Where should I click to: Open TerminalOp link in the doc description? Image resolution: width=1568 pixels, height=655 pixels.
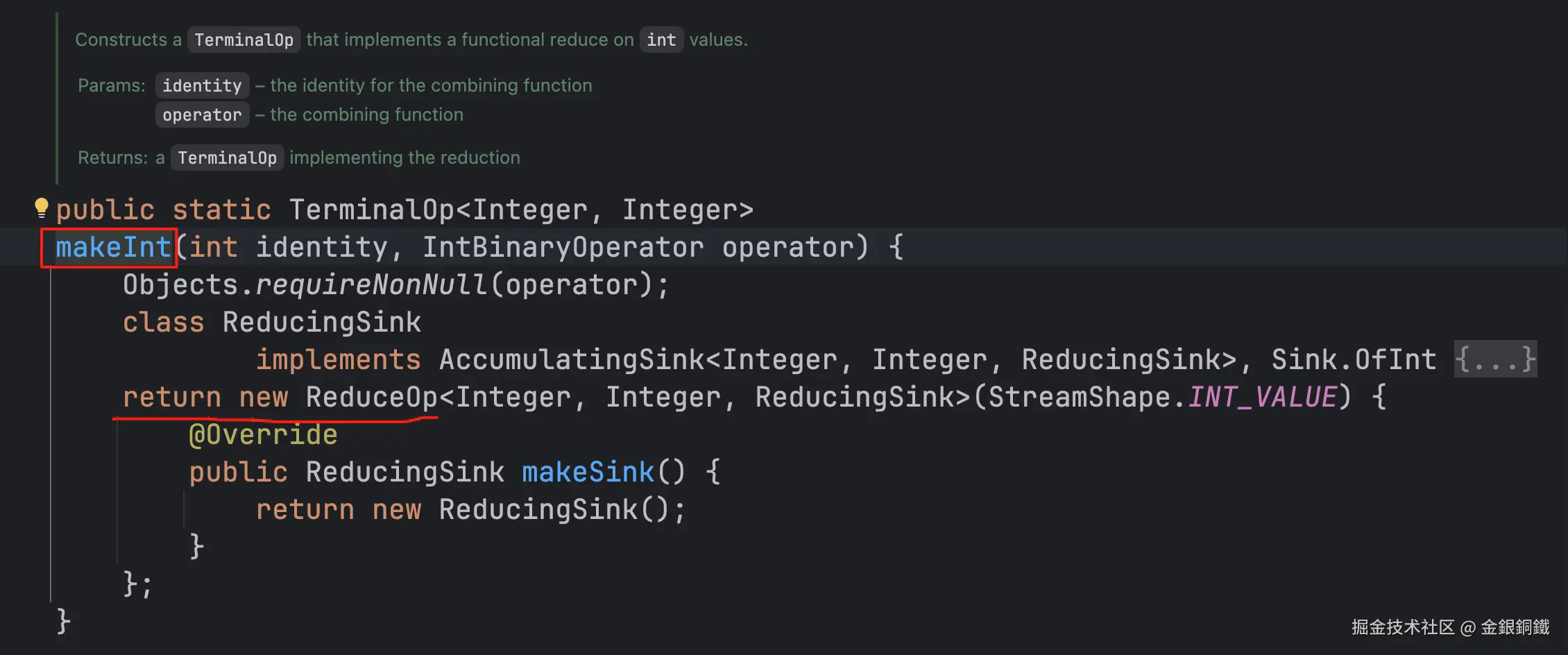coord(244,40)
